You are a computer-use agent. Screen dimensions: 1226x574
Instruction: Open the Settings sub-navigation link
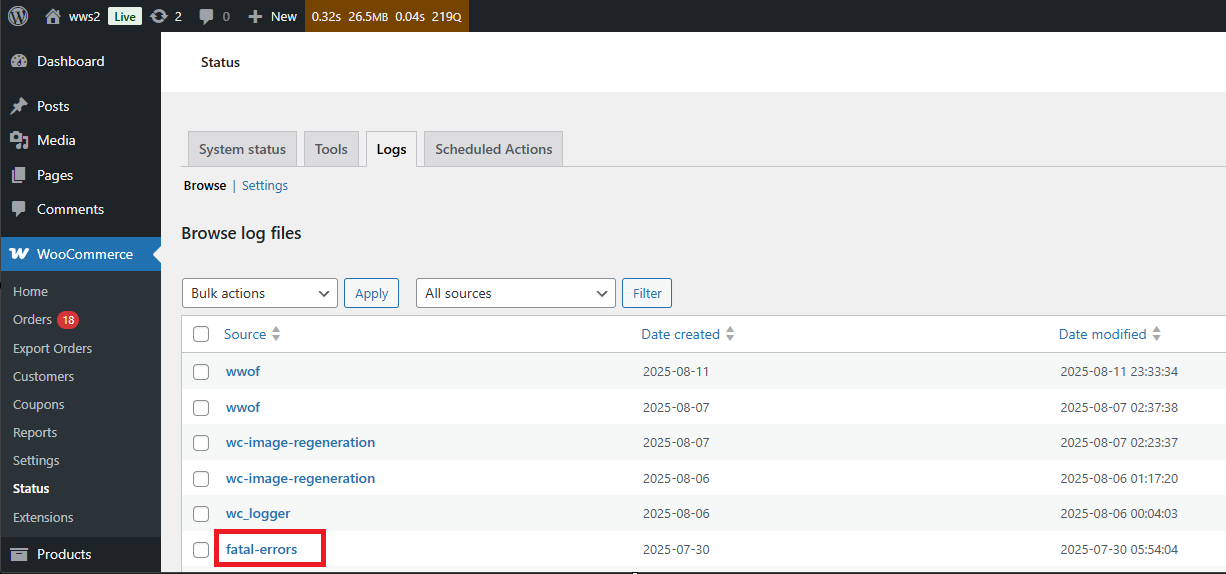(265, 186)
